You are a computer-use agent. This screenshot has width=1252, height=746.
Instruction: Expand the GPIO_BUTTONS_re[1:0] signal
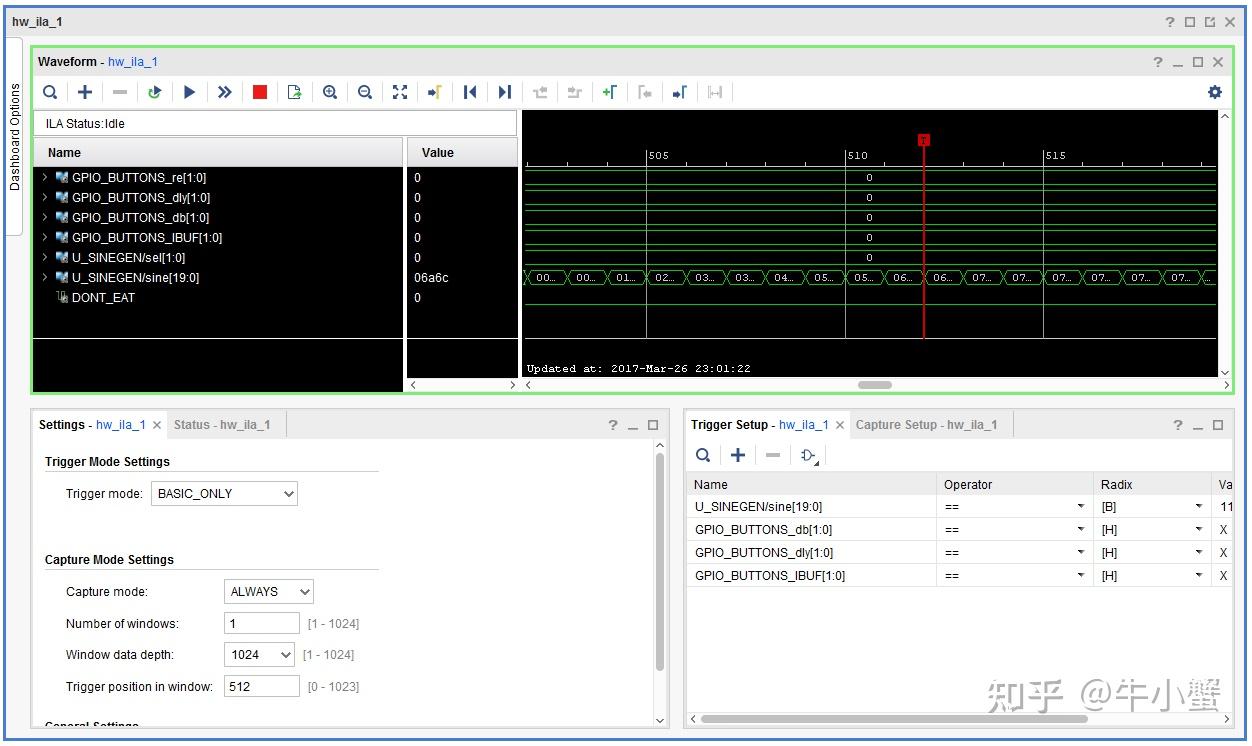(x=44, y=178)
